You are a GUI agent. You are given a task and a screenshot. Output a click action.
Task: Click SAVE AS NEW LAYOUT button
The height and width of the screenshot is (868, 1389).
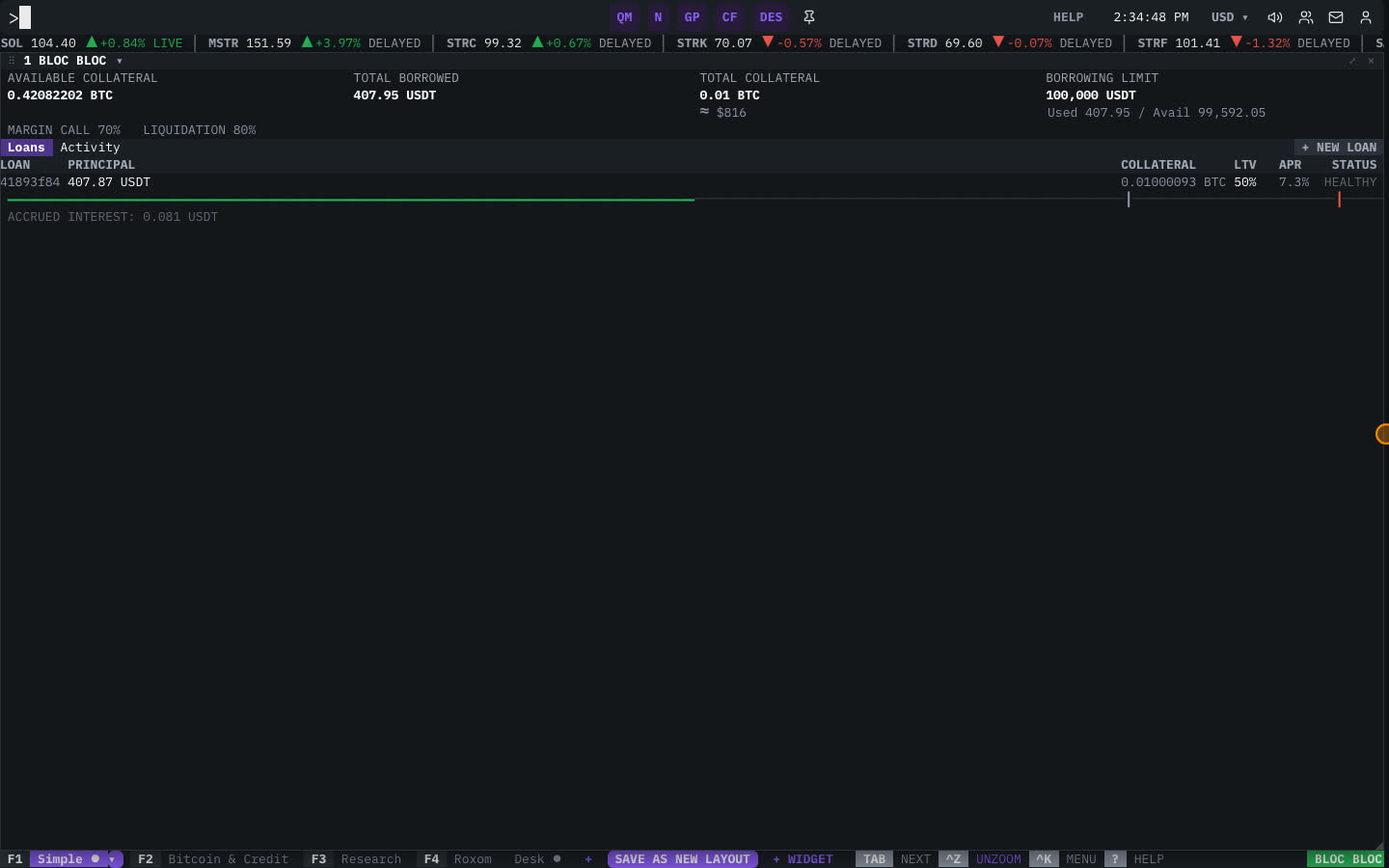[x=682, y=859]
